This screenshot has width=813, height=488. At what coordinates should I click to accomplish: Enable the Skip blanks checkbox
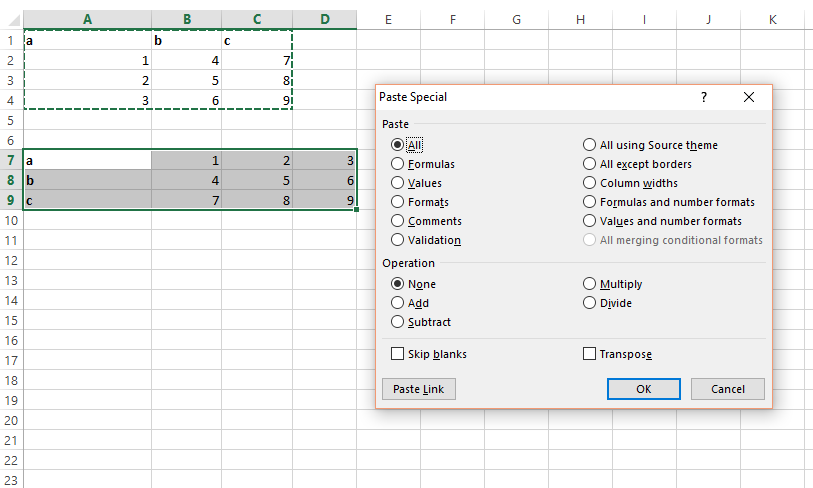click(x=398, y=354)
